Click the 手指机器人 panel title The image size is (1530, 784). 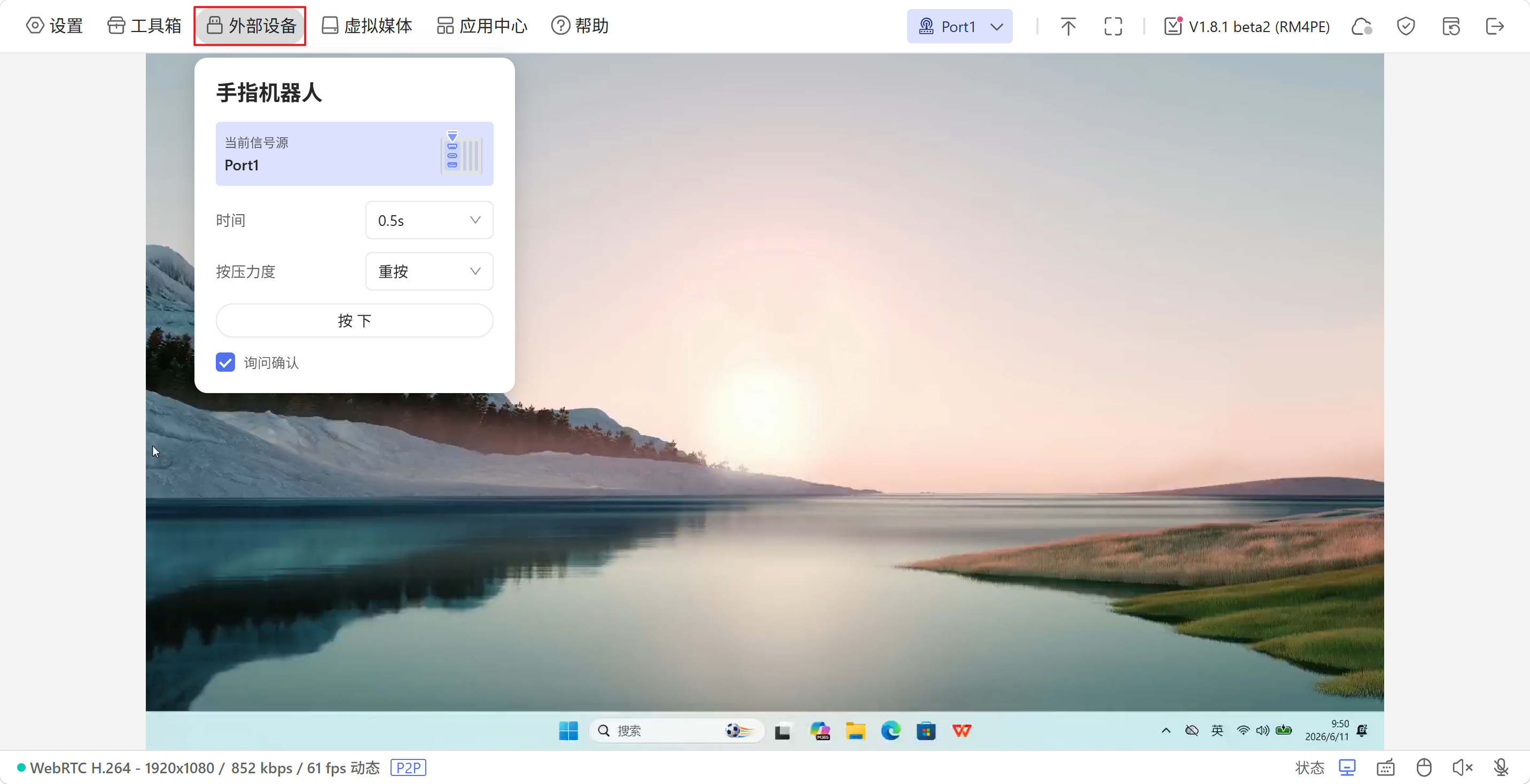click(x=269, y=92)
